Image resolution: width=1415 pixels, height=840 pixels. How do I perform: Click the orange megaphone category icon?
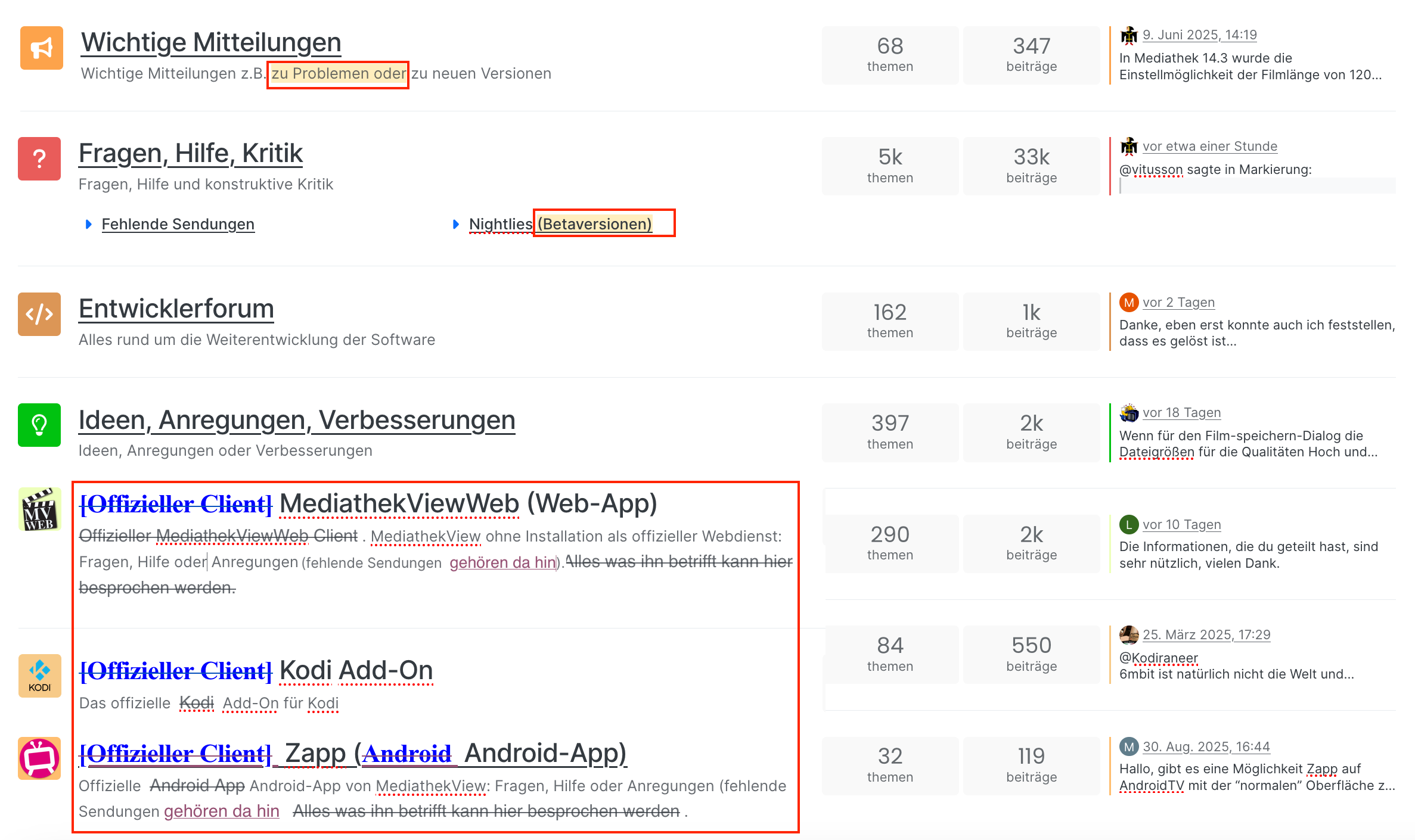(41, 48)
